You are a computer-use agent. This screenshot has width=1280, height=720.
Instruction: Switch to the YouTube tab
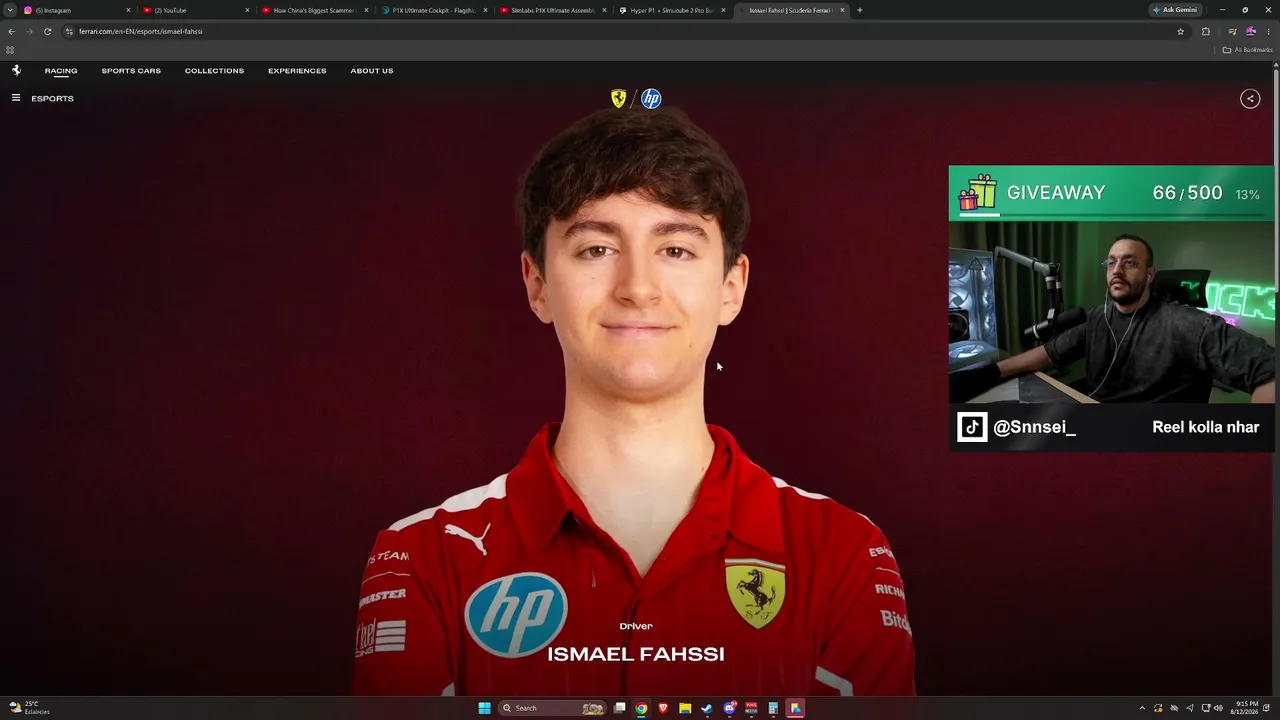(195, 10)
